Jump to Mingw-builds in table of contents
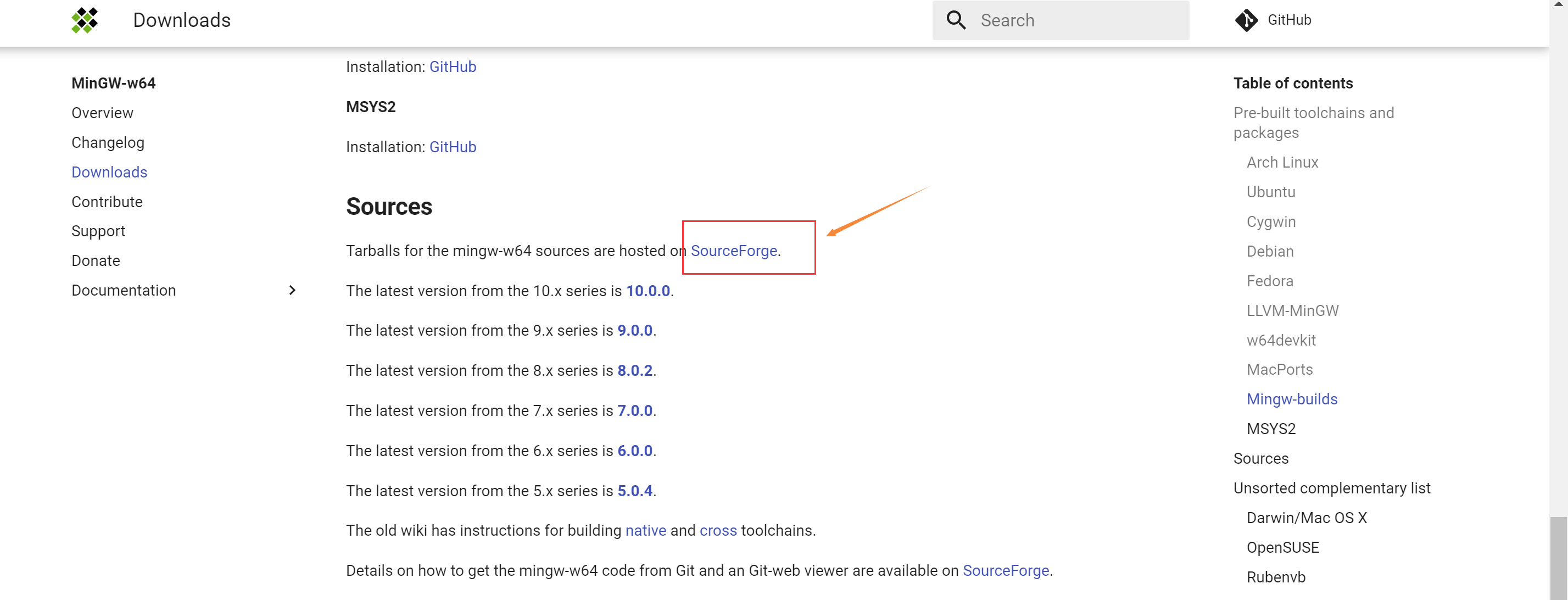The width and height of the screenshot is (1568, 600). (1292, 399)
